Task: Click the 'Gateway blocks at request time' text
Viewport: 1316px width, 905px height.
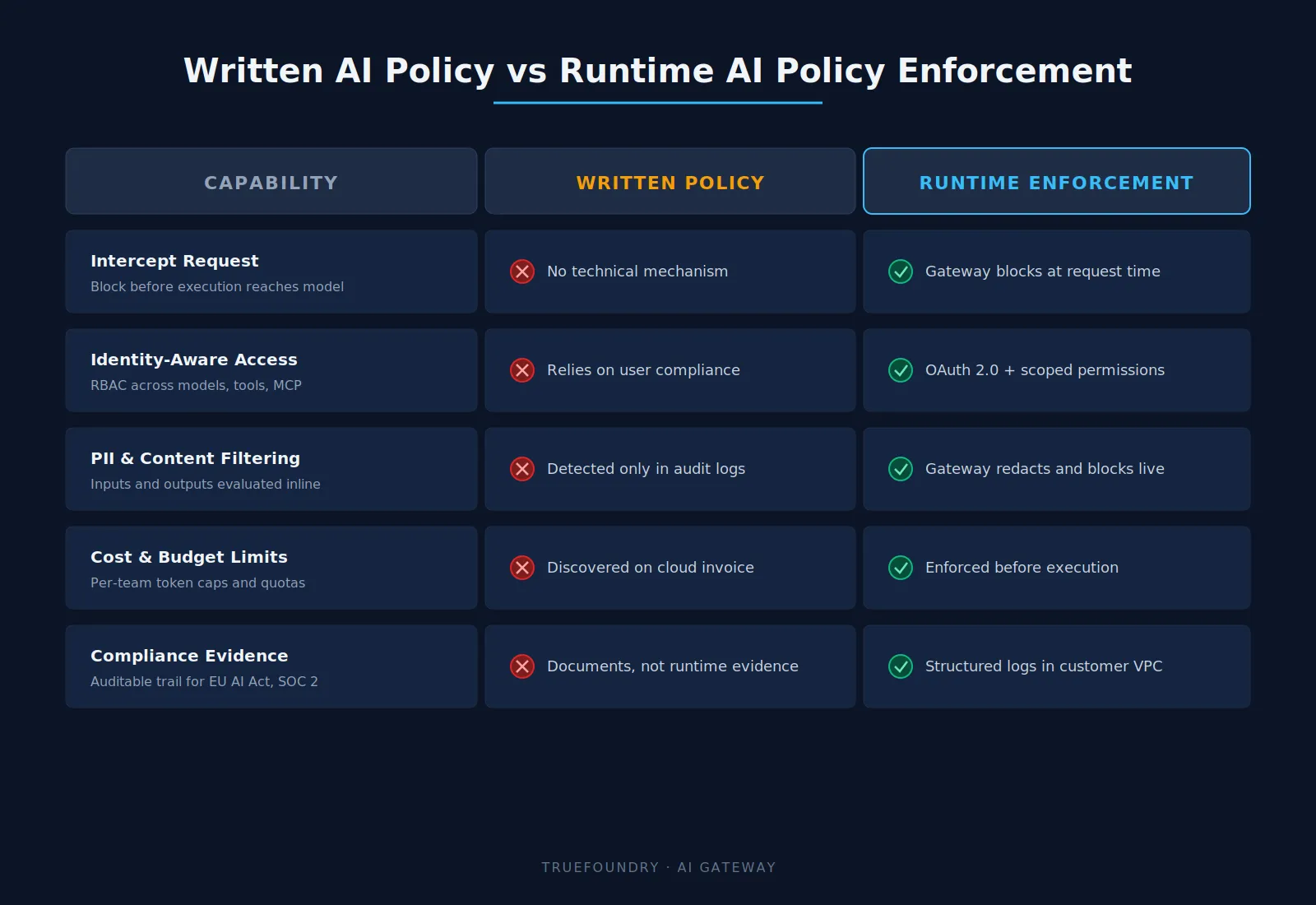Action: click(x=1043, y=271)
